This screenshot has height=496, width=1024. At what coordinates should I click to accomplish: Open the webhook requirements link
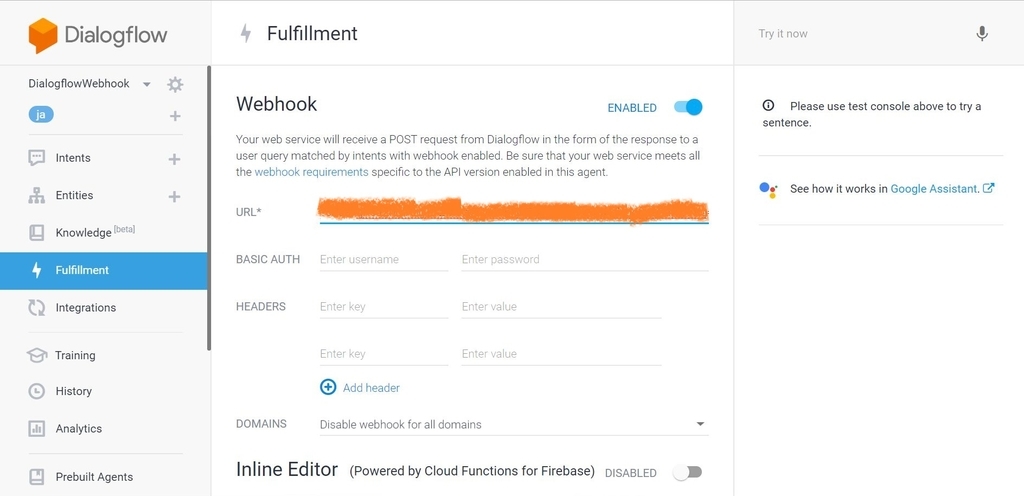click(311, 172)
